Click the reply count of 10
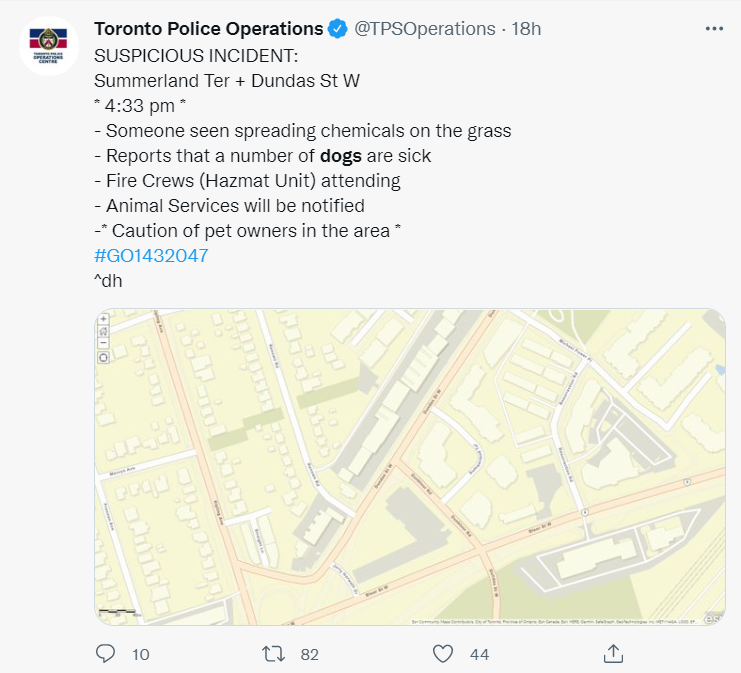Image resolution: width=741 pixels, height=673 pixels. point(140,654)
